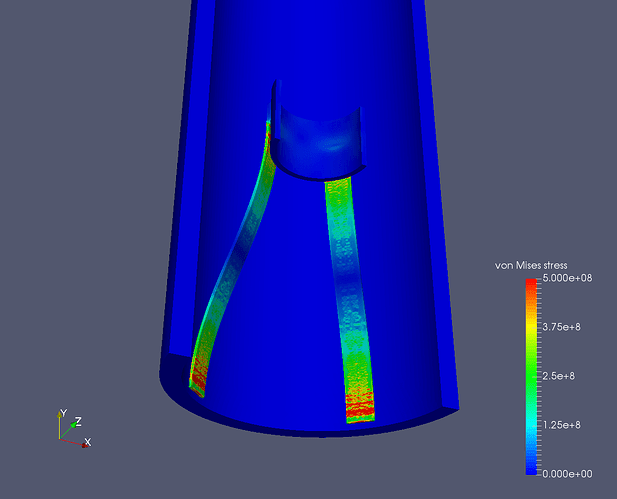Pick the dark blue bottom of color bar
This screenshot has height=499, width=617.
pyautogui.click(x=531, y=468)
